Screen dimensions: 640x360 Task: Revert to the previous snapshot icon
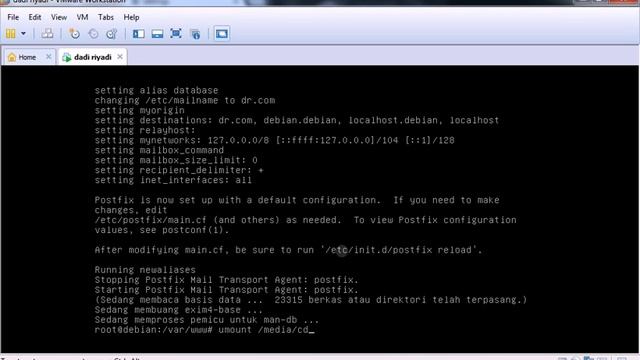93,33
